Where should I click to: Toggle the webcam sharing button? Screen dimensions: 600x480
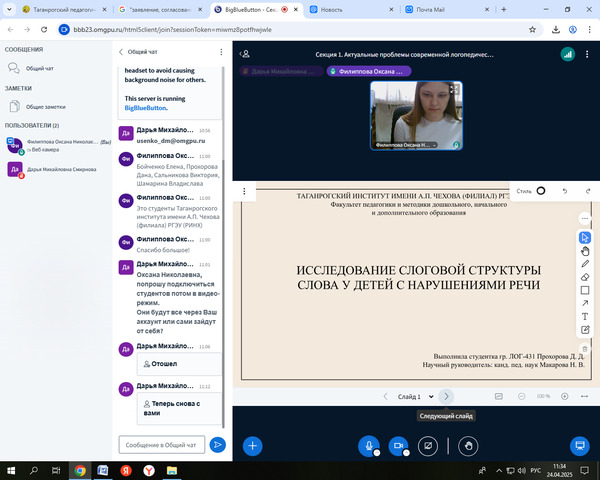tap(398, 445)
